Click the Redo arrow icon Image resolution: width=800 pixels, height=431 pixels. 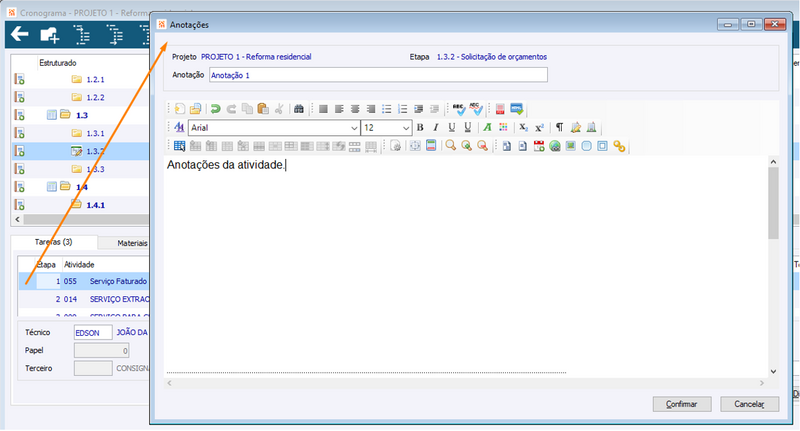[231, 109]
